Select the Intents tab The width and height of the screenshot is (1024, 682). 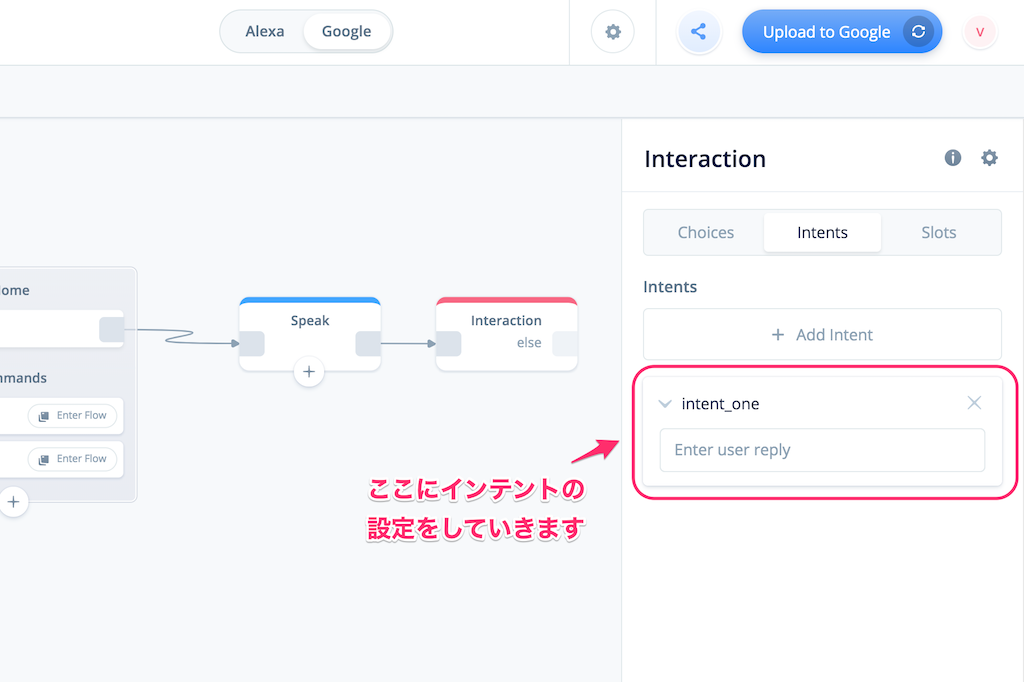[822, 233]
